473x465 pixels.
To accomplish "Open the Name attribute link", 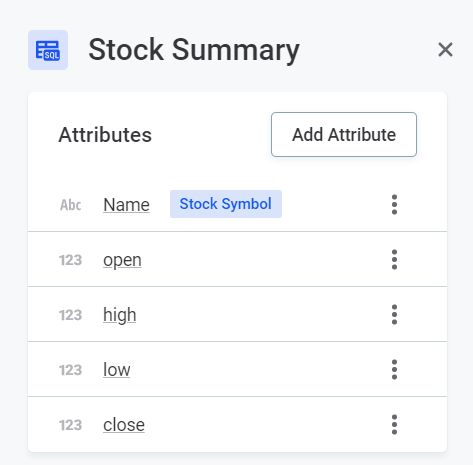I will pyautogui.click(x=126, y=204).
